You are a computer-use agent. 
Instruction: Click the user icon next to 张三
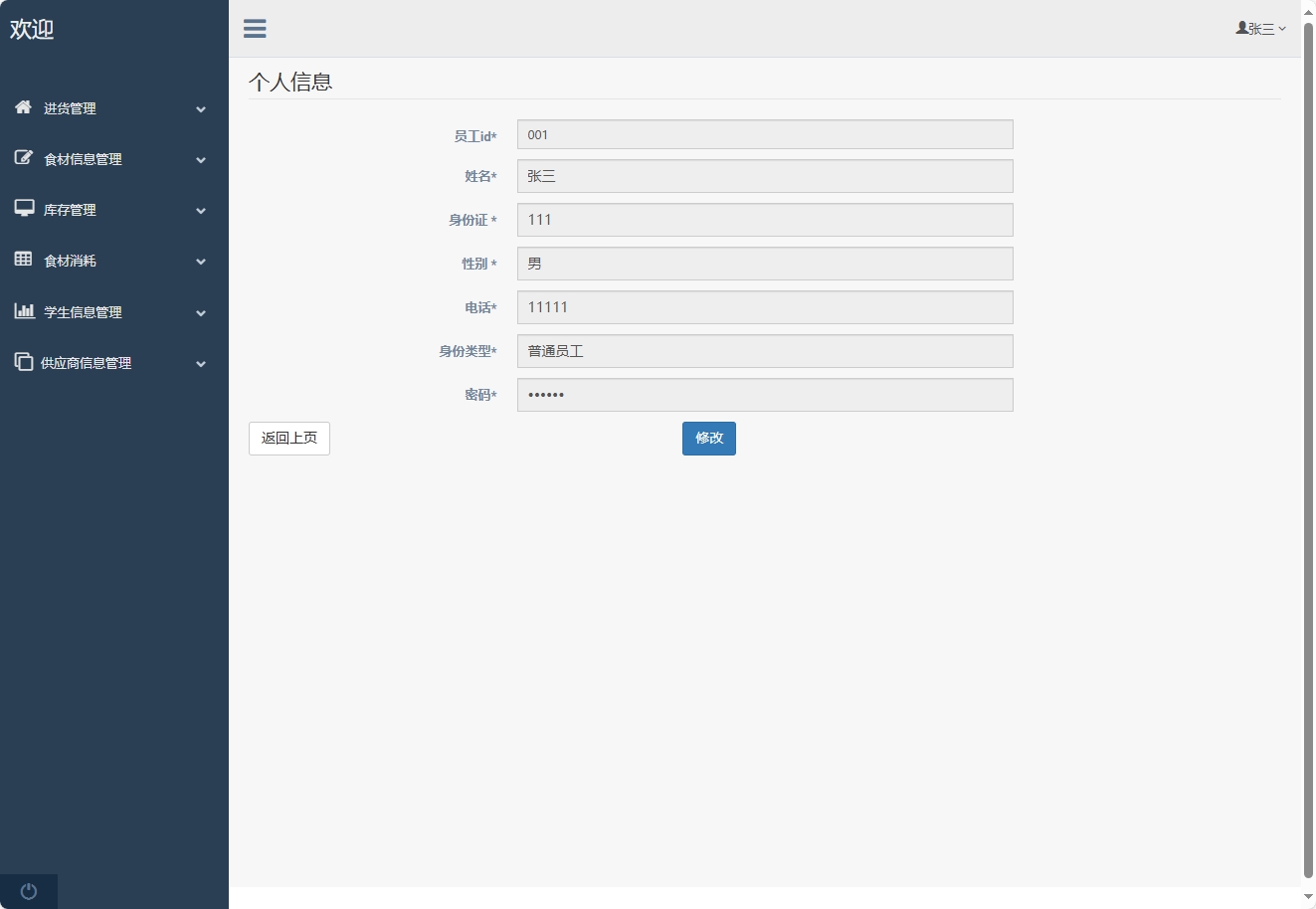(x=1241, y=28)
